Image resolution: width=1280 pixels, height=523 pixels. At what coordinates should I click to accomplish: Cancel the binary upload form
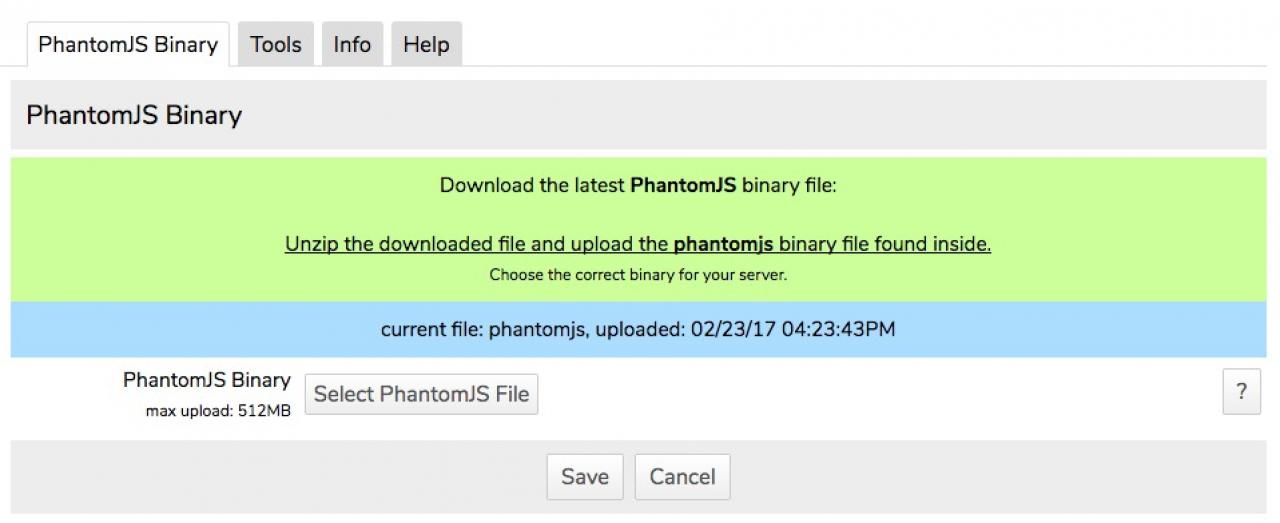(682, 477)
